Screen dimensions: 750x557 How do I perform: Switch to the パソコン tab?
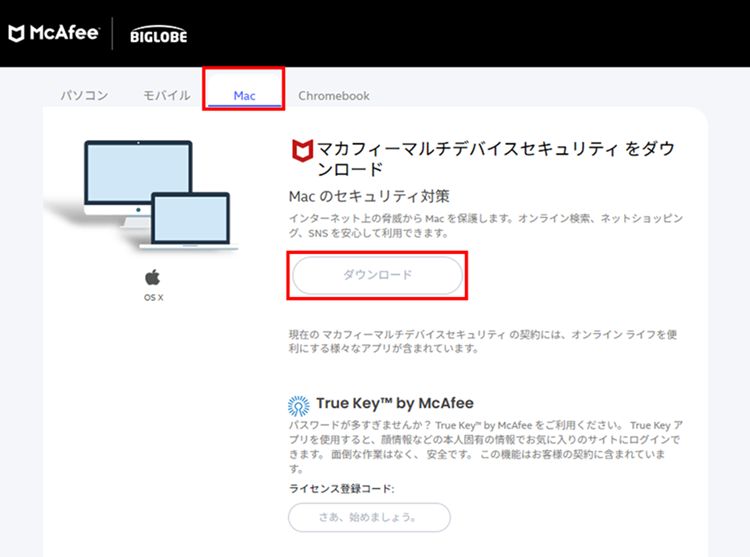pyautogui.click(x=84, y=96)
